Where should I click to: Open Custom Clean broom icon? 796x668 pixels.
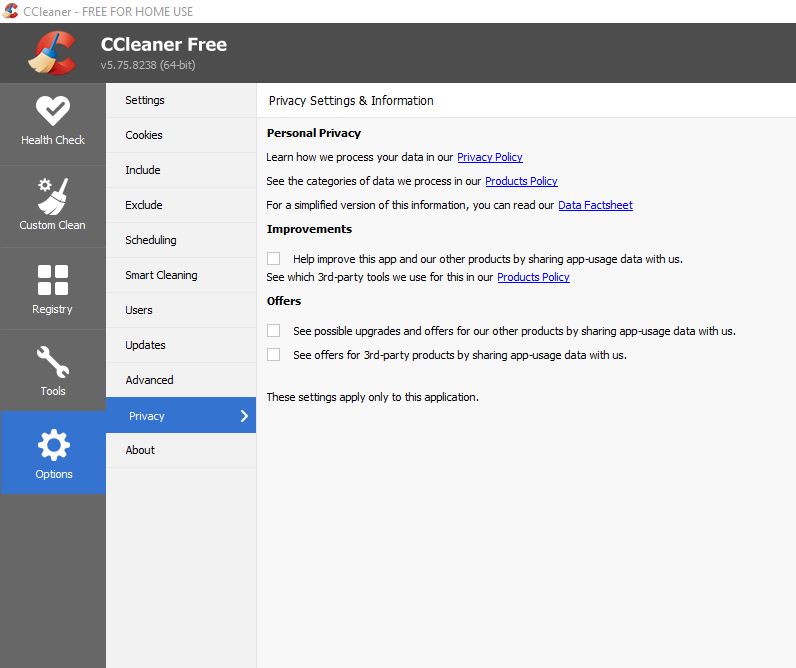pyautogui.click(x=53, y=196)
